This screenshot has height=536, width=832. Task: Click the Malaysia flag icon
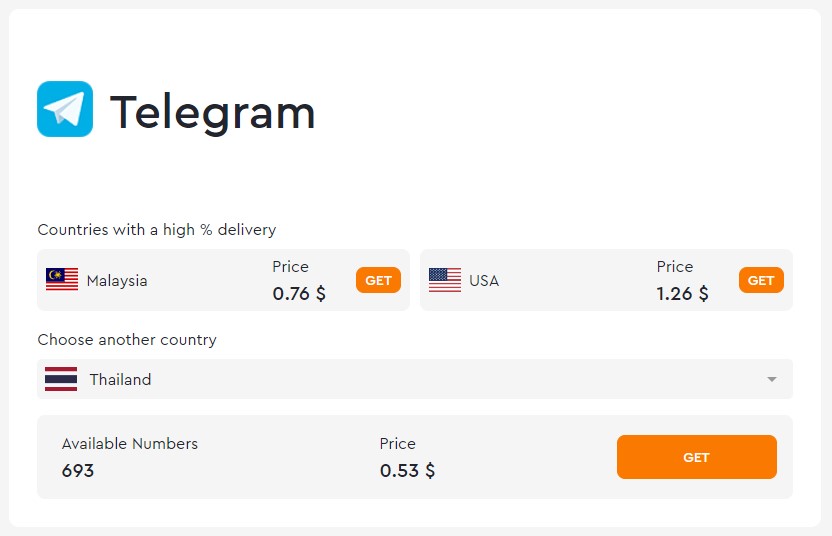(62, 280)
